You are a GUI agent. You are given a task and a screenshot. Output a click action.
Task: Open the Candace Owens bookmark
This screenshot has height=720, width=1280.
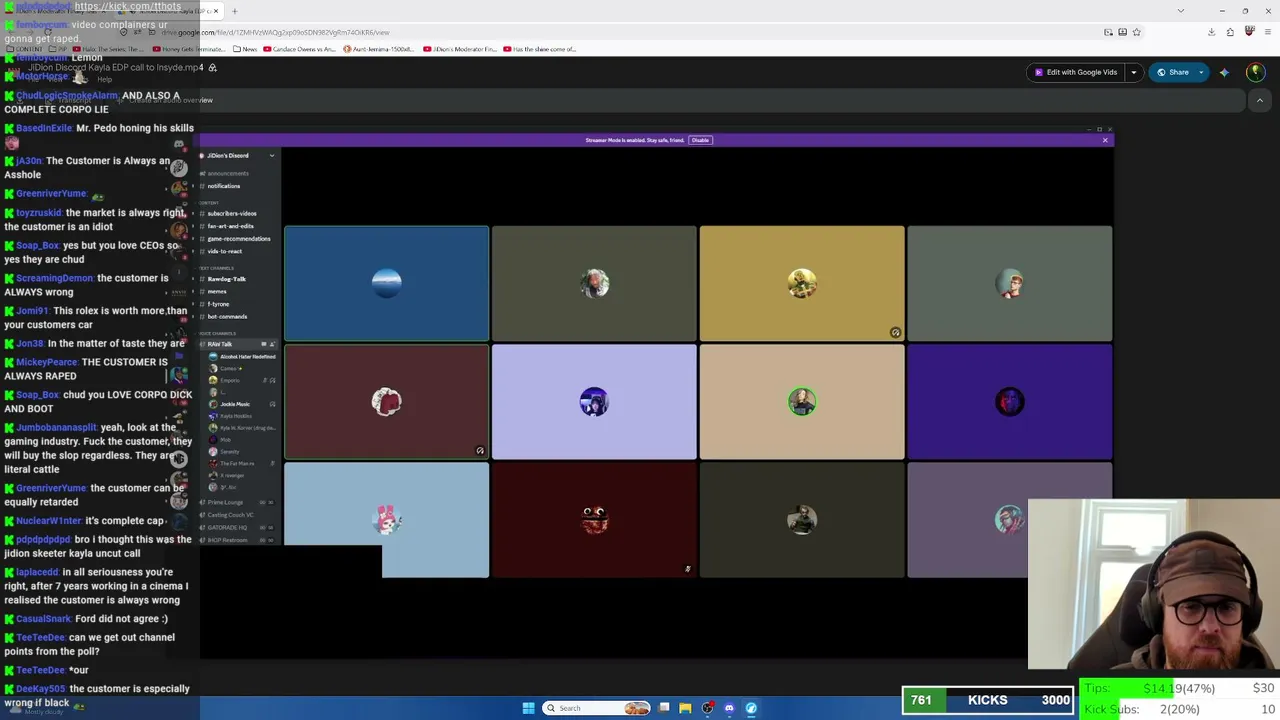coord(300,49)
